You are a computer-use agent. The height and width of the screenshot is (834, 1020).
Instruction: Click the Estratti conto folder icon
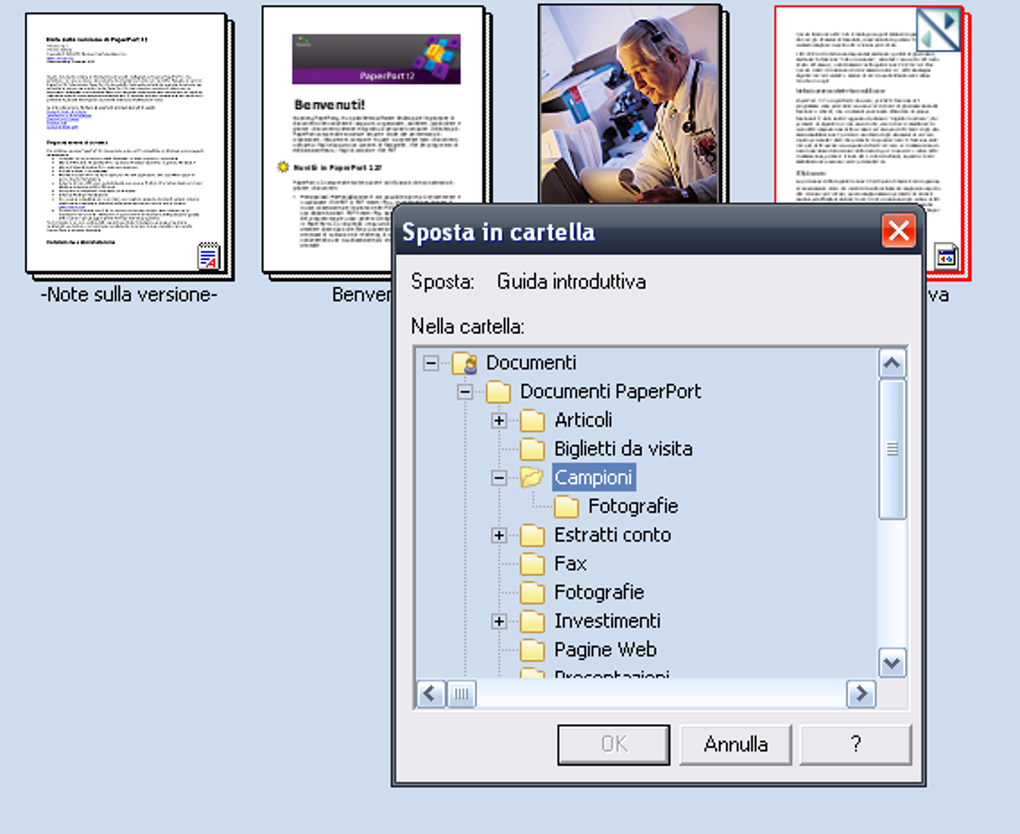(532, 535)
